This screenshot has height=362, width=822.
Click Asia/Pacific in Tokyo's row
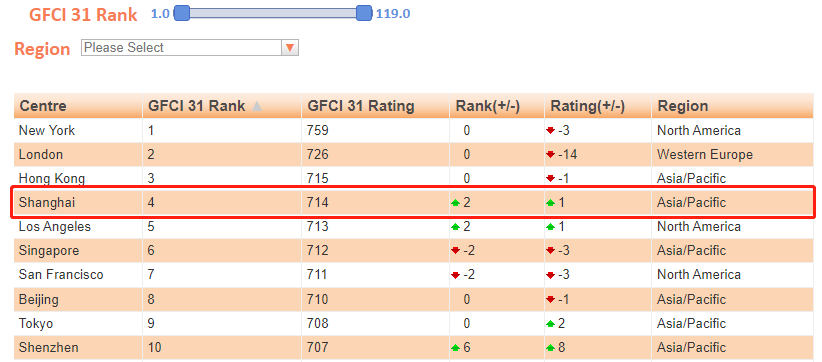[x=691, y=323]
